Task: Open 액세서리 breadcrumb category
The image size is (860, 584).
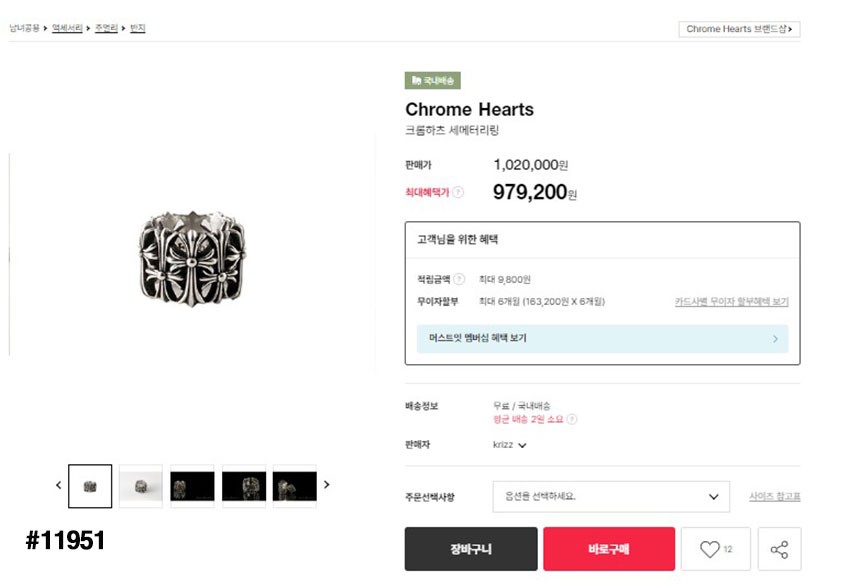Action: [67, 28]
